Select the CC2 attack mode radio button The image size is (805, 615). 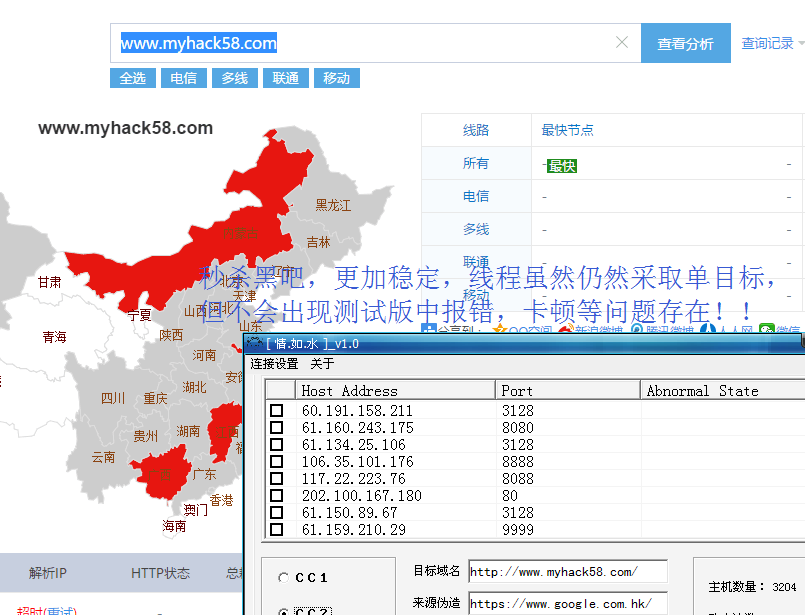click(283, 612)
